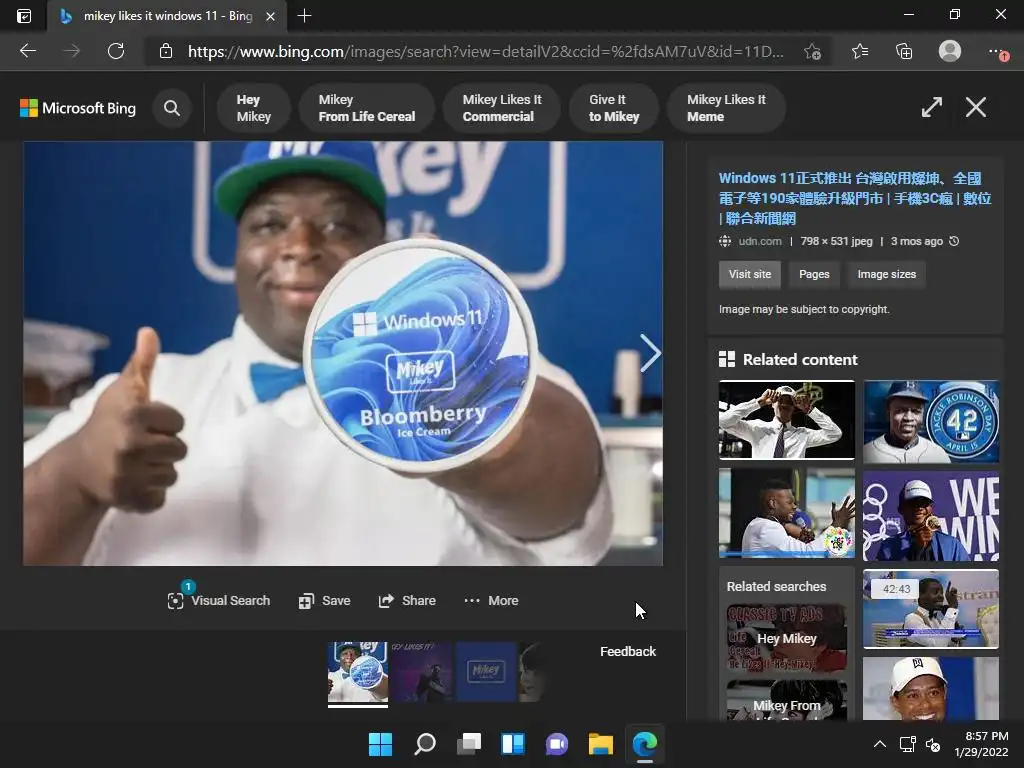Open the Widgets panel

513,744
